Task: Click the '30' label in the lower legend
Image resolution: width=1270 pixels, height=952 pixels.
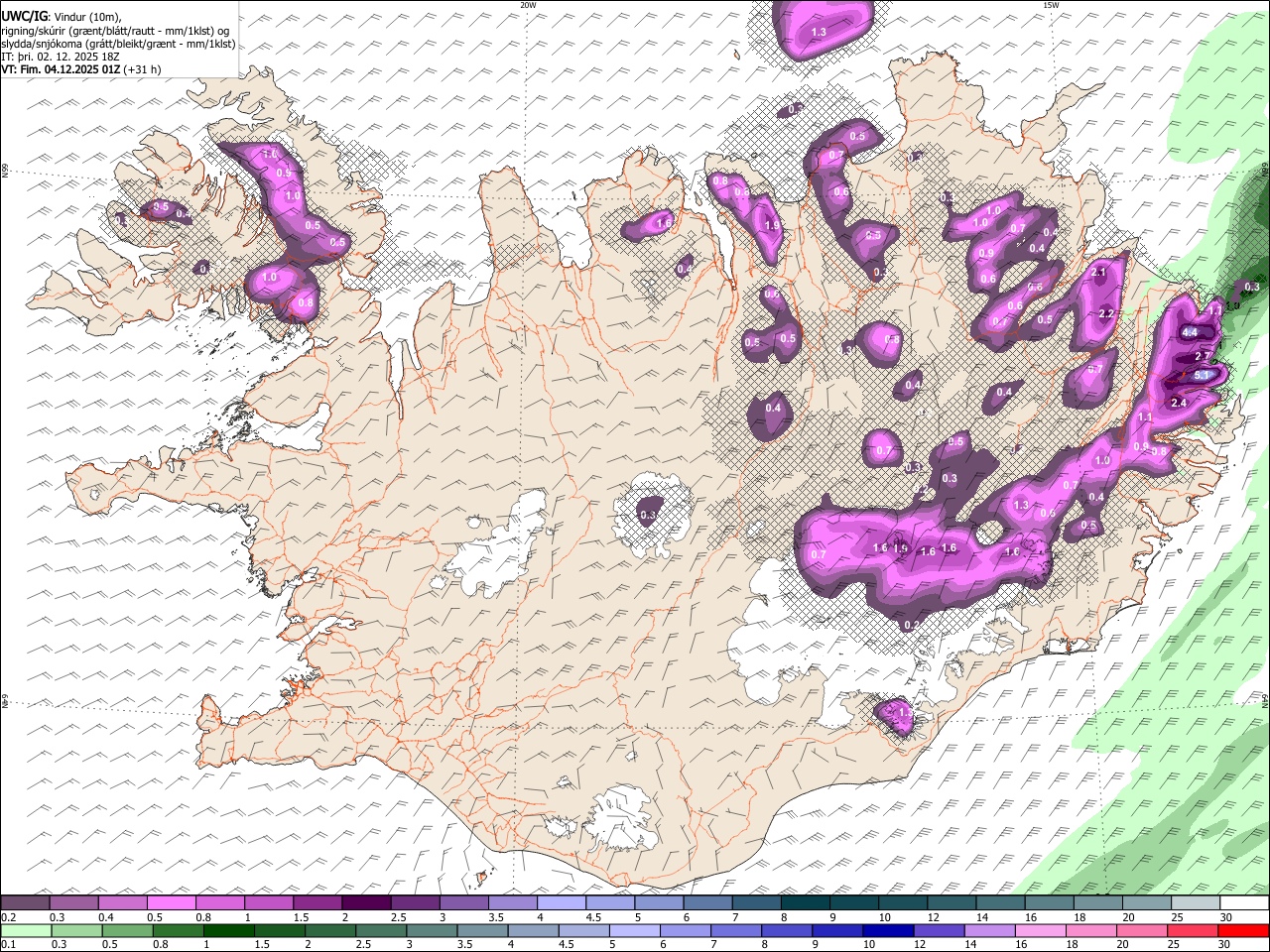Action: [1223, 945]
